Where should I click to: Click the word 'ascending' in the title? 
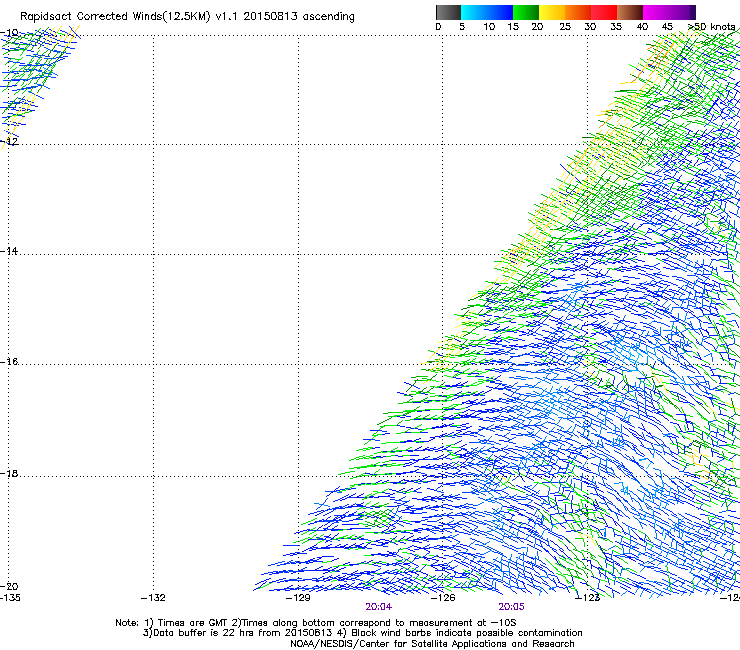(x=328, y=17)
